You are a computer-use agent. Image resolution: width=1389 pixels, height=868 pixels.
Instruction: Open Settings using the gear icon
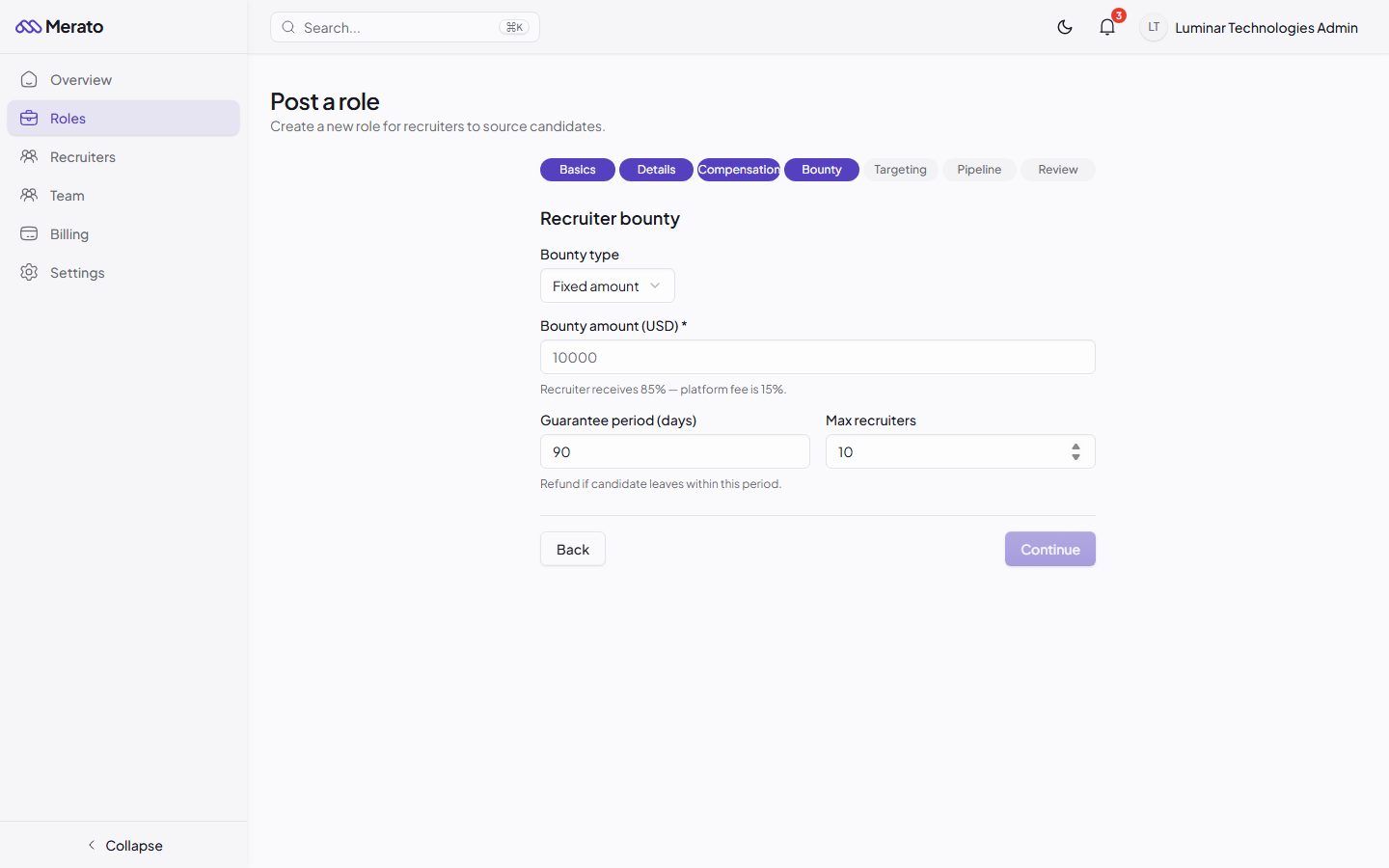pos(29,272)
